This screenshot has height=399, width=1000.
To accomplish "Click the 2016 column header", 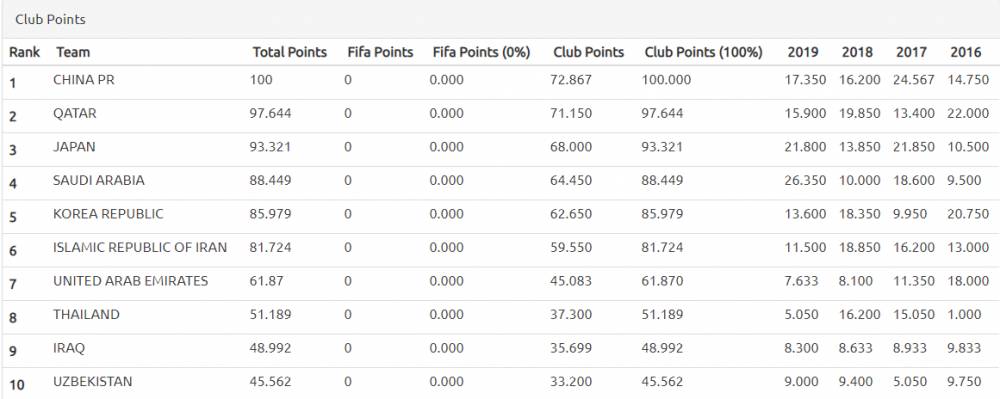I will 966,52.
